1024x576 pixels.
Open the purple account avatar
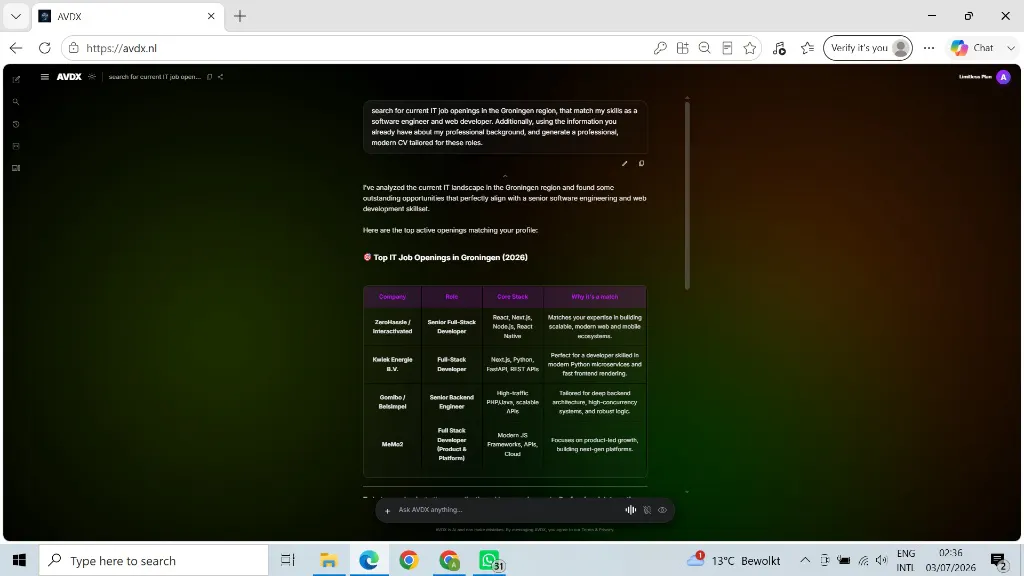pos(1004,76)
